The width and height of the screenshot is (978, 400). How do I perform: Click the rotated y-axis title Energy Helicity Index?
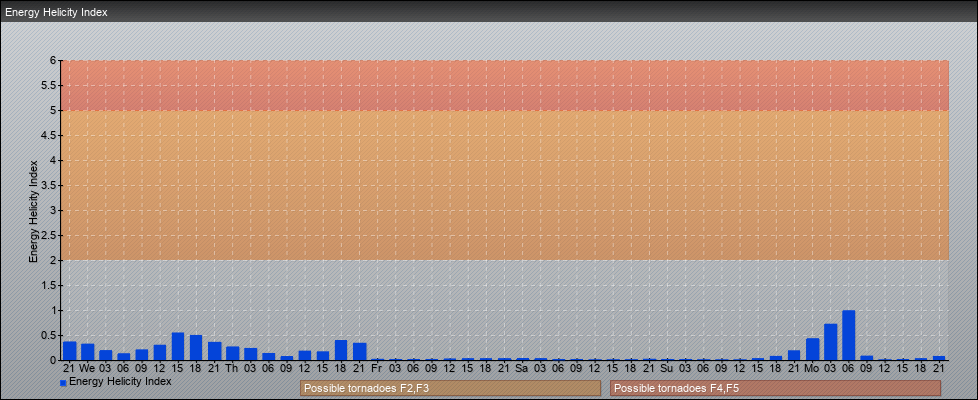[x=33, y=210]
